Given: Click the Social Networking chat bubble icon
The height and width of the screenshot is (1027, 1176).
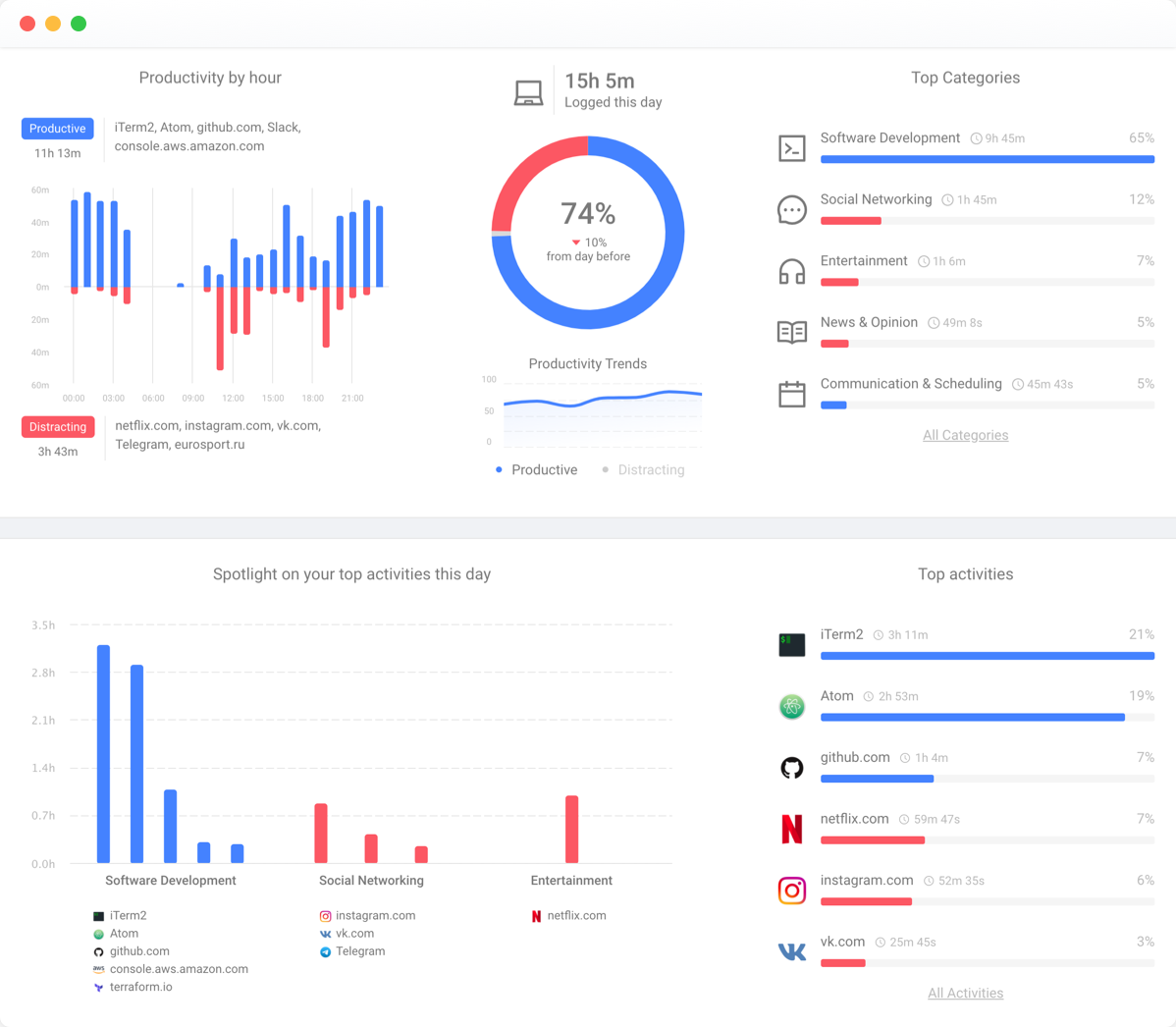Looking at the screenshot, I should pos(792,210).
